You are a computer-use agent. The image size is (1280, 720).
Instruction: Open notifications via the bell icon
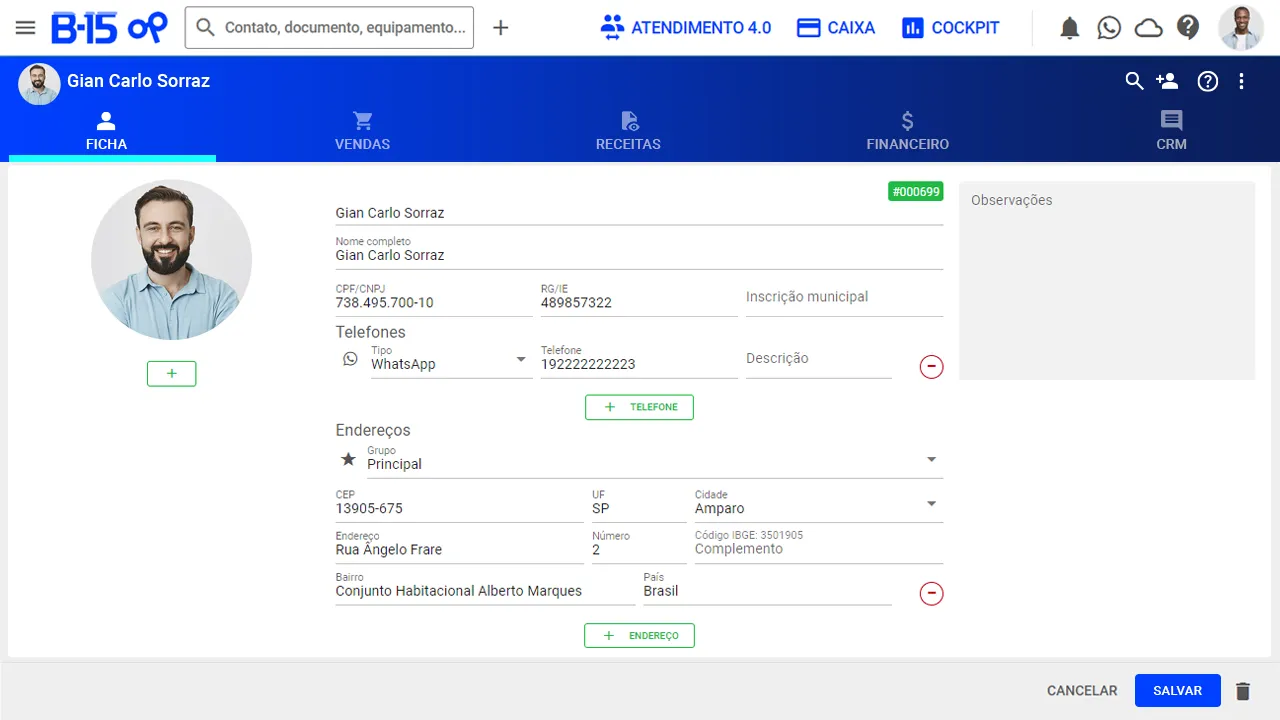(x=1069, y=27)
